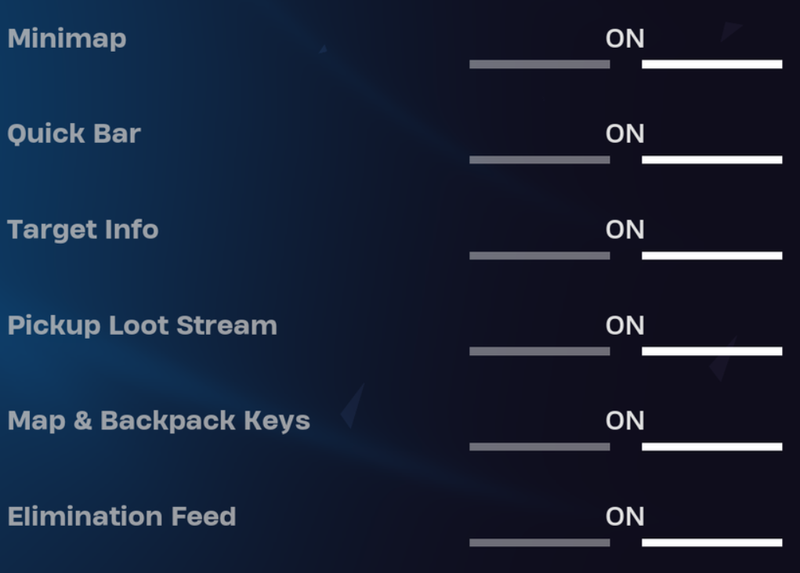Click the white right segment for Target Info
800x573 pixels.
click(x=711, y=256)
